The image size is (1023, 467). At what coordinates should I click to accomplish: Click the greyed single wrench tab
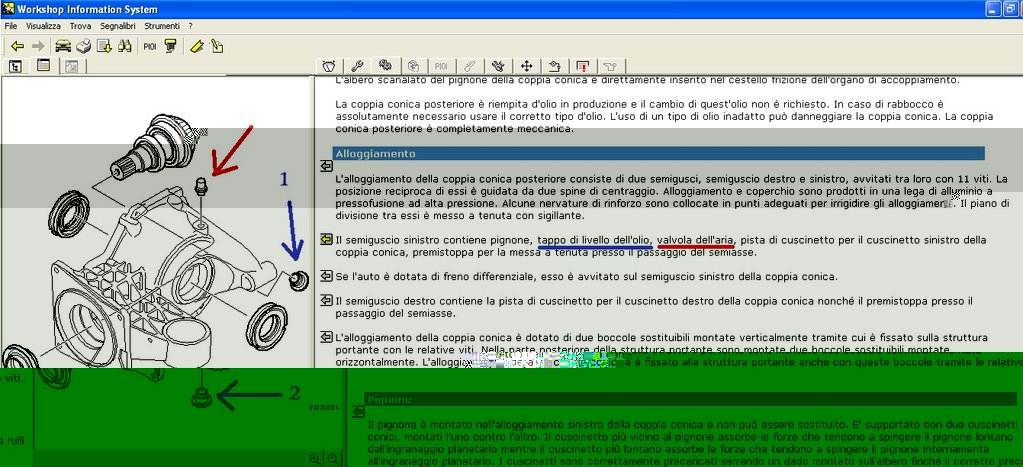coord(470,66)
